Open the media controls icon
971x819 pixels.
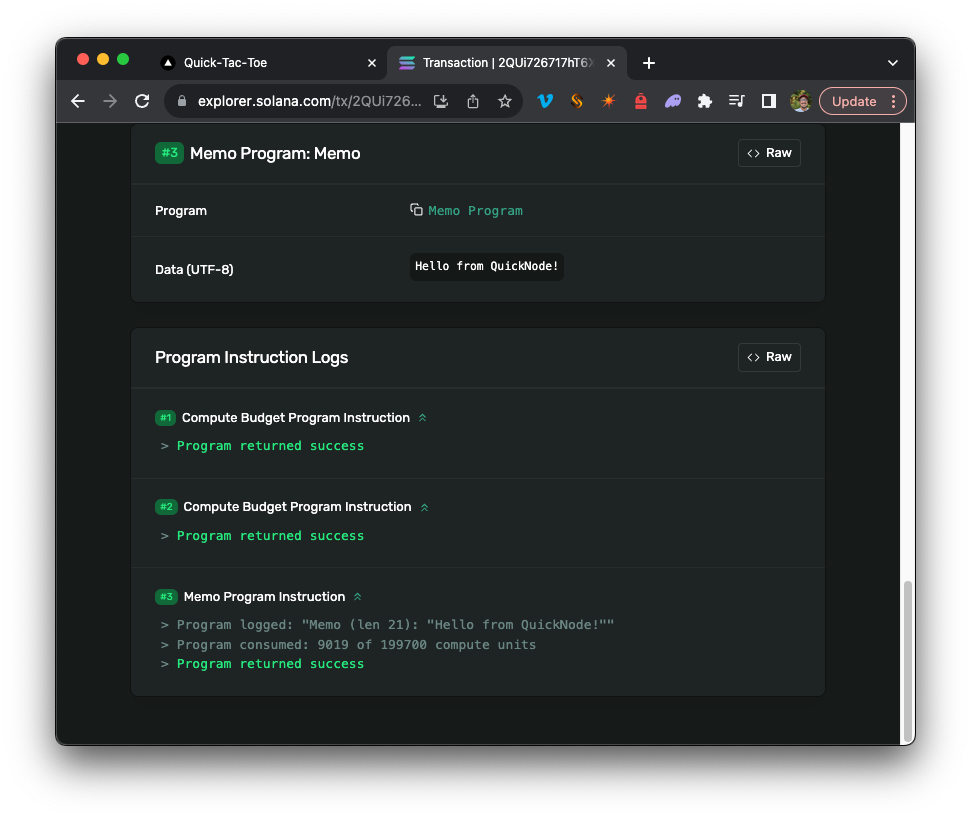[736, 101]
